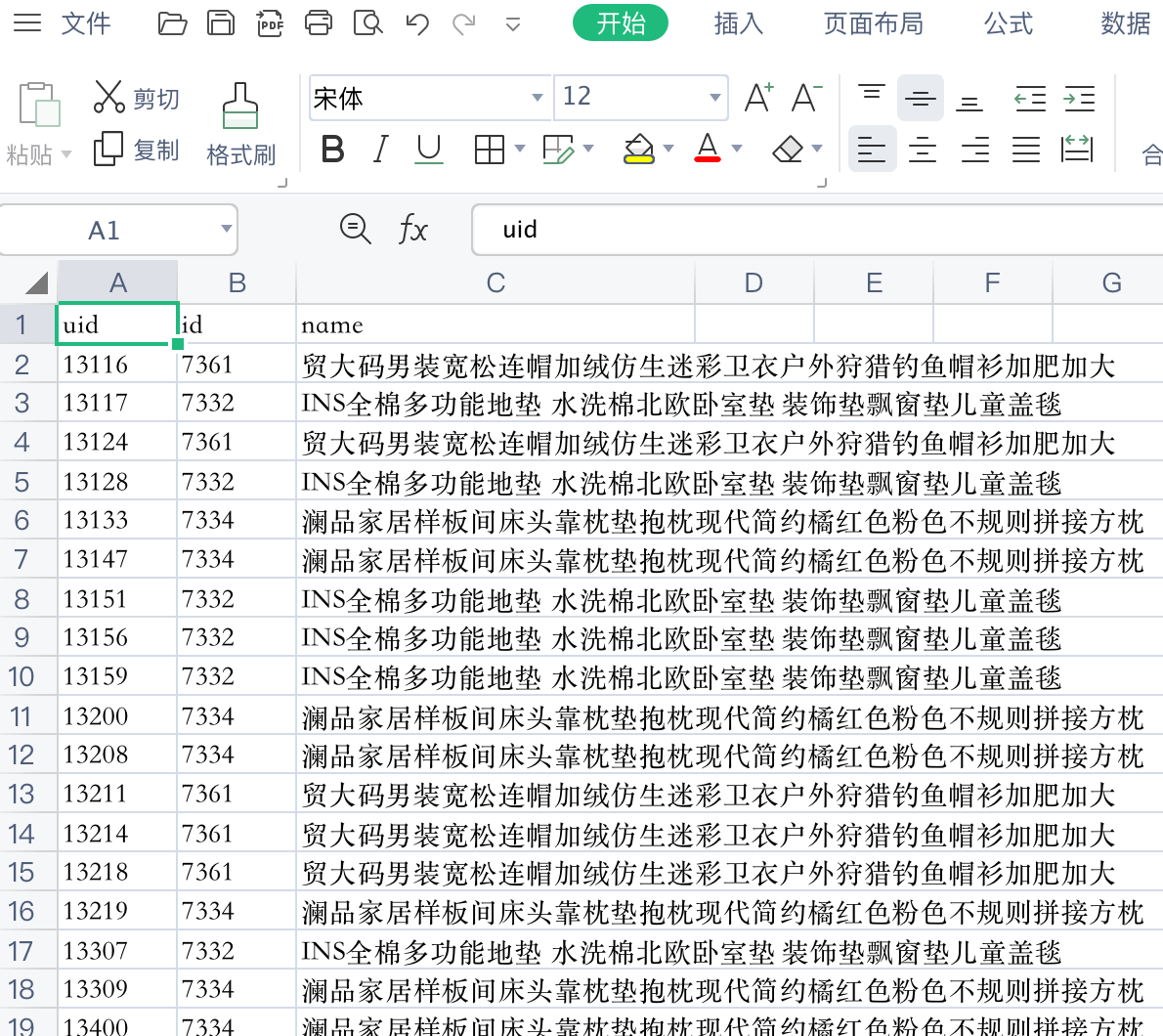This screenshot has width=1163, height=1036.
Task: Switch to the 页面布局 tab
Action: 873,23
